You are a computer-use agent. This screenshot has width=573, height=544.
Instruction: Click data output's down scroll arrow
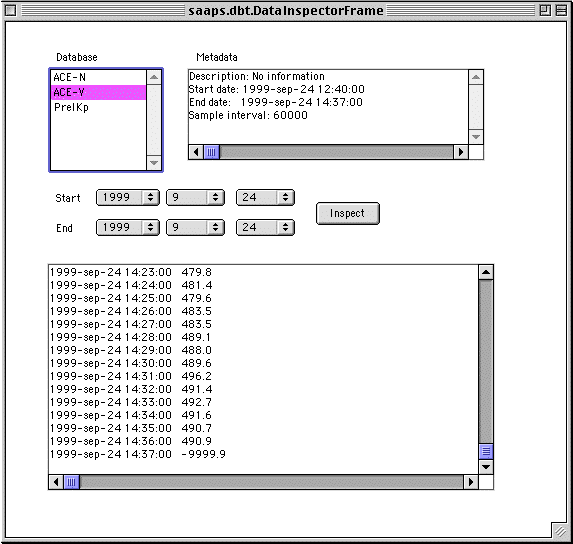[486, 467]
